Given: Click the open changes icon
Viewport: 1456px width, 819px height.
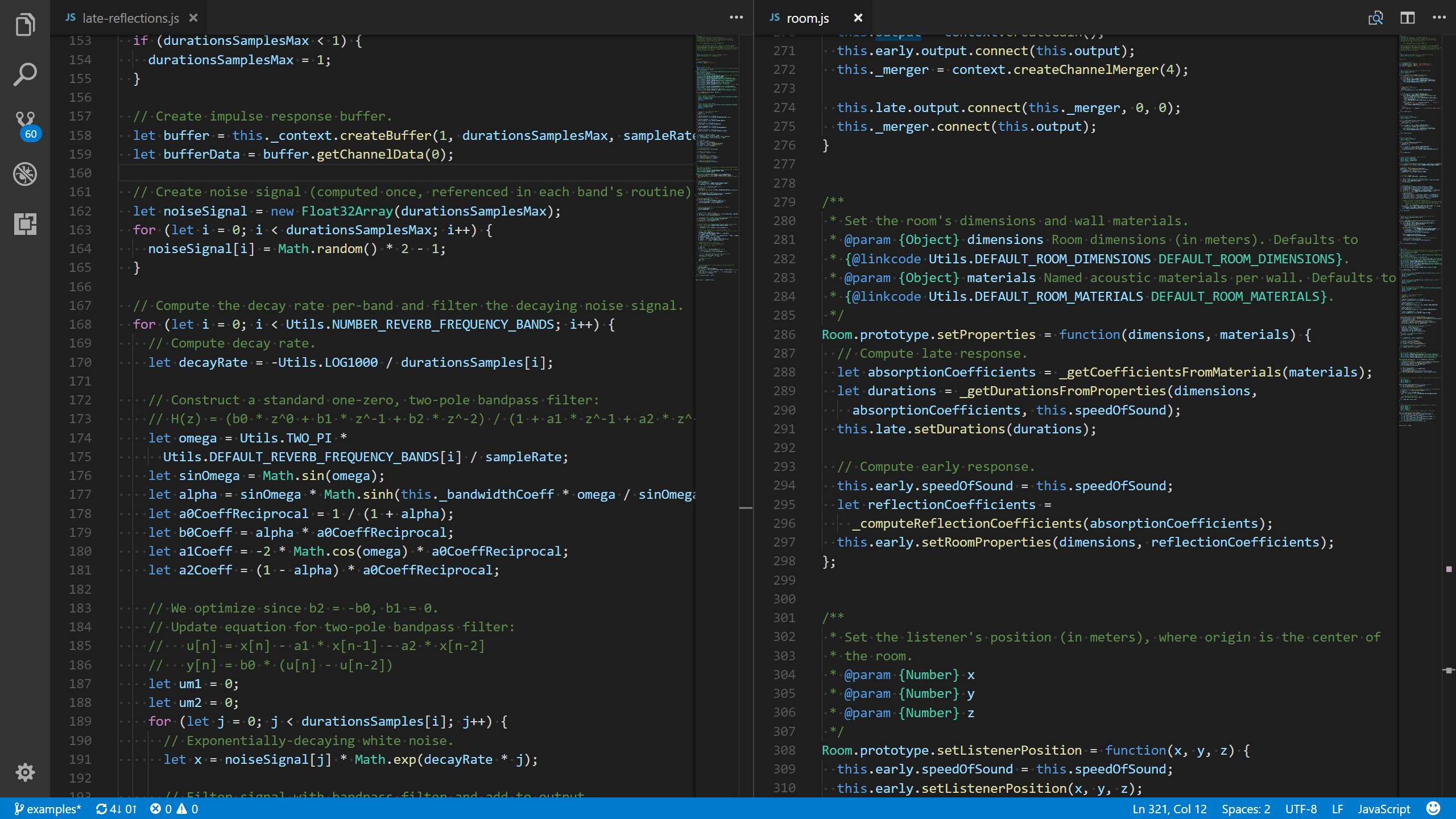Looking at the screenshot, I should [1375, 18].
